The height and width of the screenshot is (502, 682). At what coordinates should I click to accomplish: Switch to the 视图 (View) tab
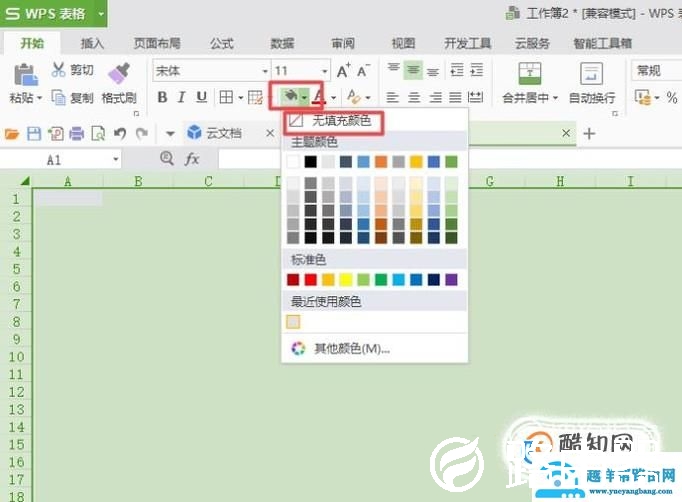(403, 44)
